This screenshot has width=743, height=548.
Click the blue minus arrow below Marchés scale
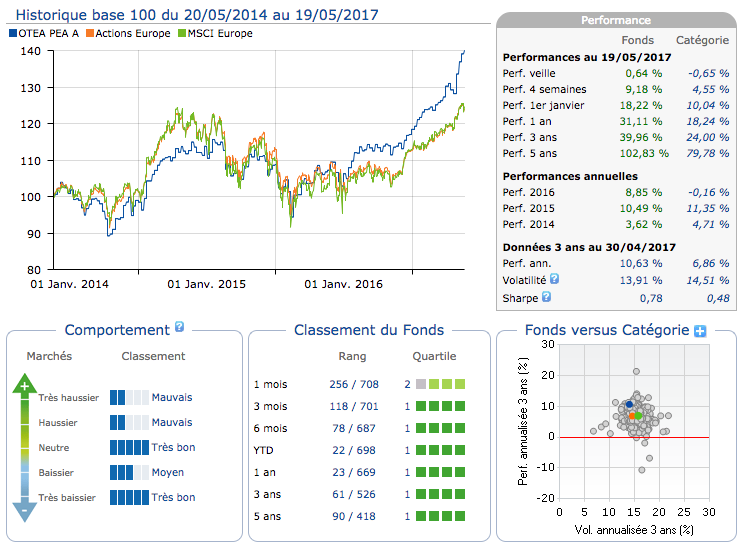coord(24,512)
